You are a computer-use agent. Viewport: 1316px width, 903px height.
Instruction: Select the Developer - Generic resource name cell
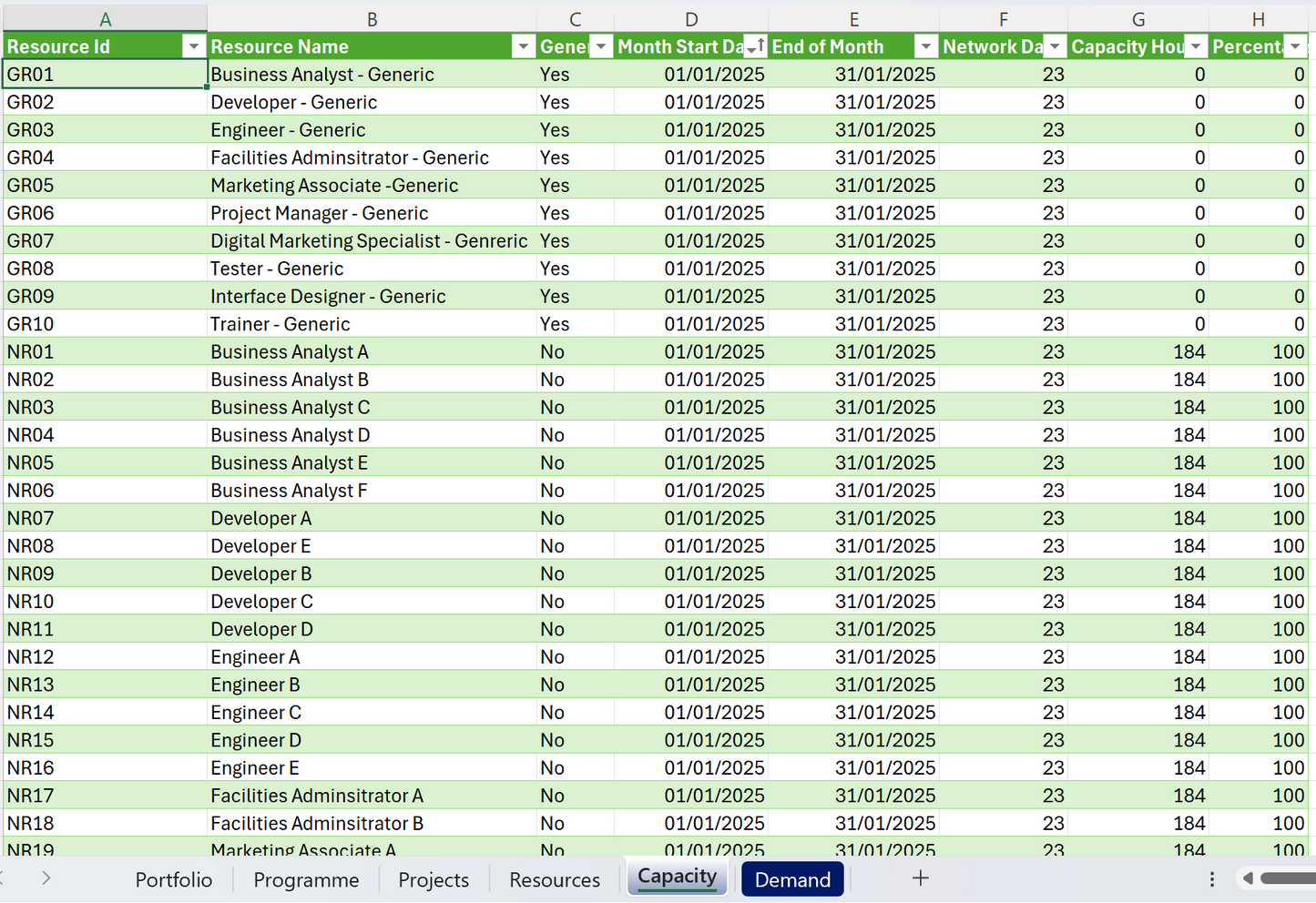pos(293,101)
